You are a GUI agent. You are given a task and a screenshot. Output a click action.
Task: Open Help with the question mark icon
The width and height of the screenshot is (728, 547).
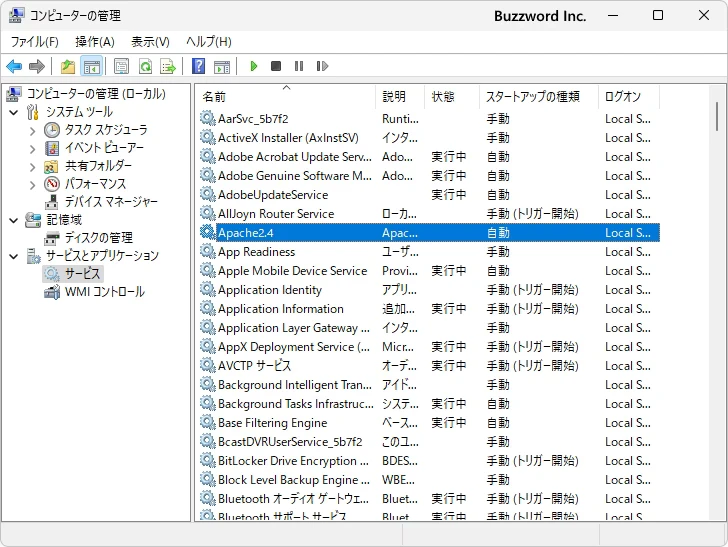tap(198, 67)
